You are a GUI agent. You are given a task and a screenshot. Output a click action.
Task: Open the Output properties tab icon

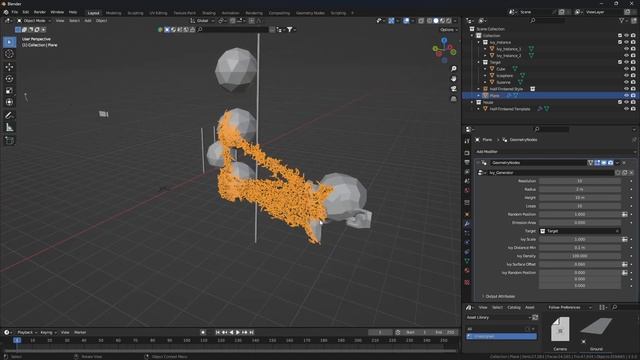[467, 162]
